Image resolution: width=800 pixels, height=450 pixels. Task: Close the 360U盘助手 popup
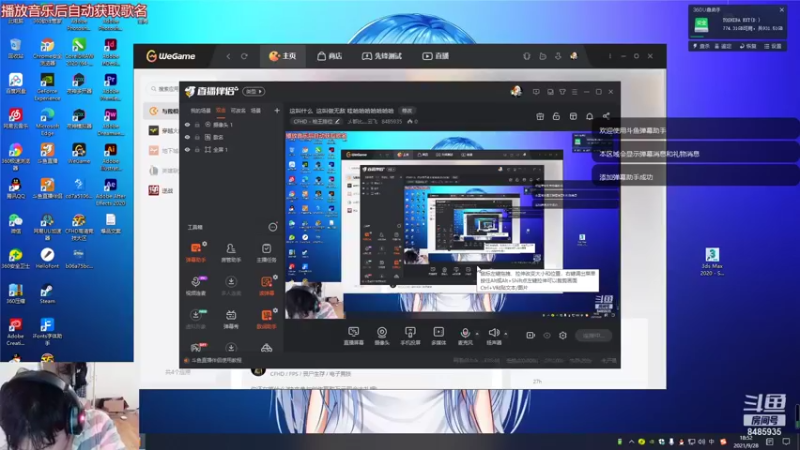[x=782, y=10]
